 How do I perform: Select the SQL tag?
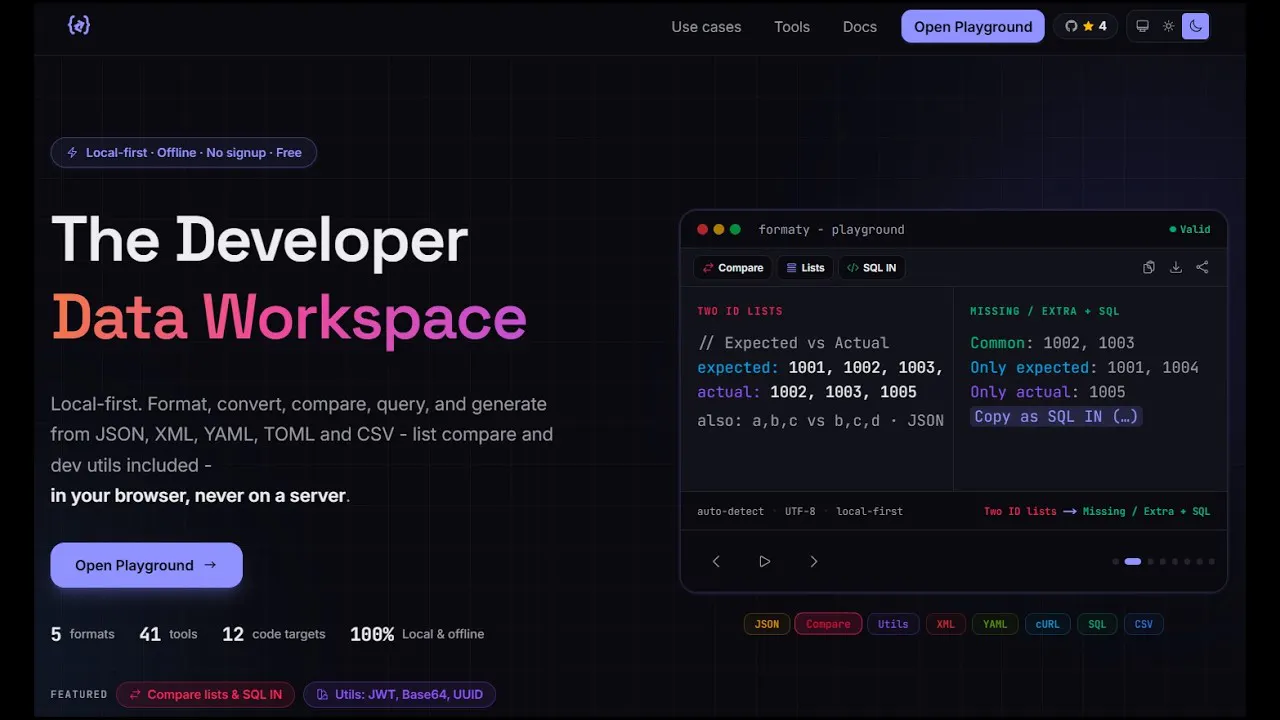(1097, 624)
